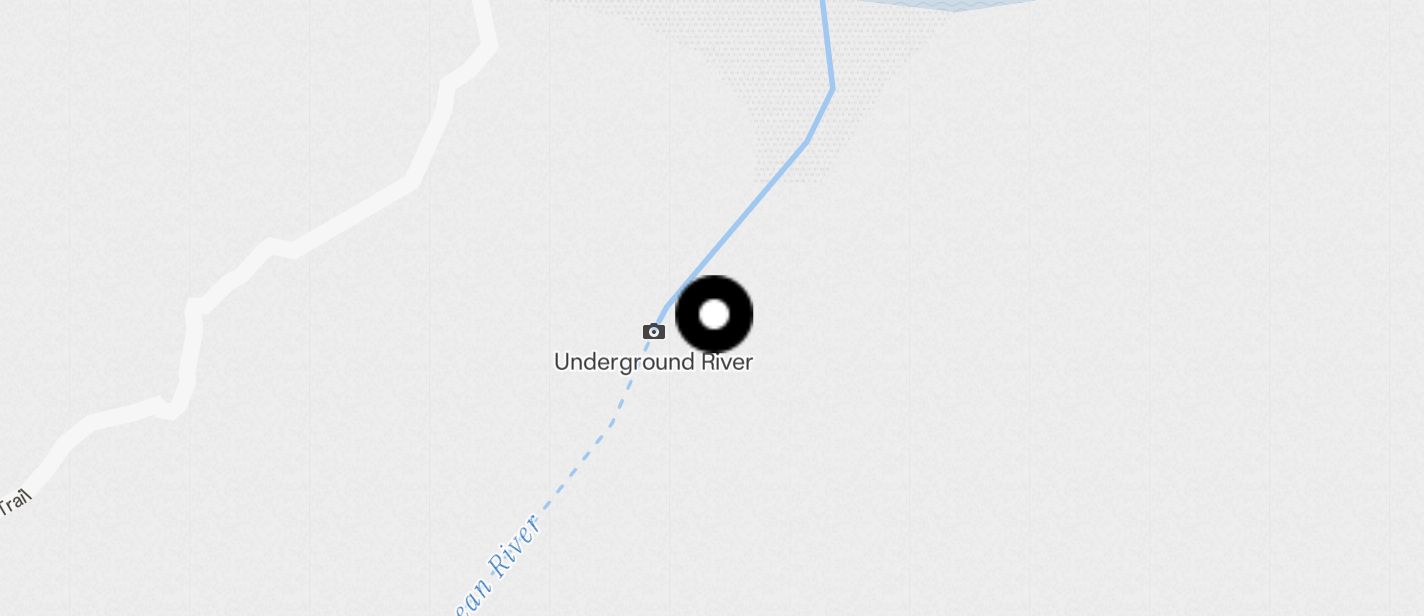
Task: Click the word Underground in the label
Action: [x=625, y=362]
